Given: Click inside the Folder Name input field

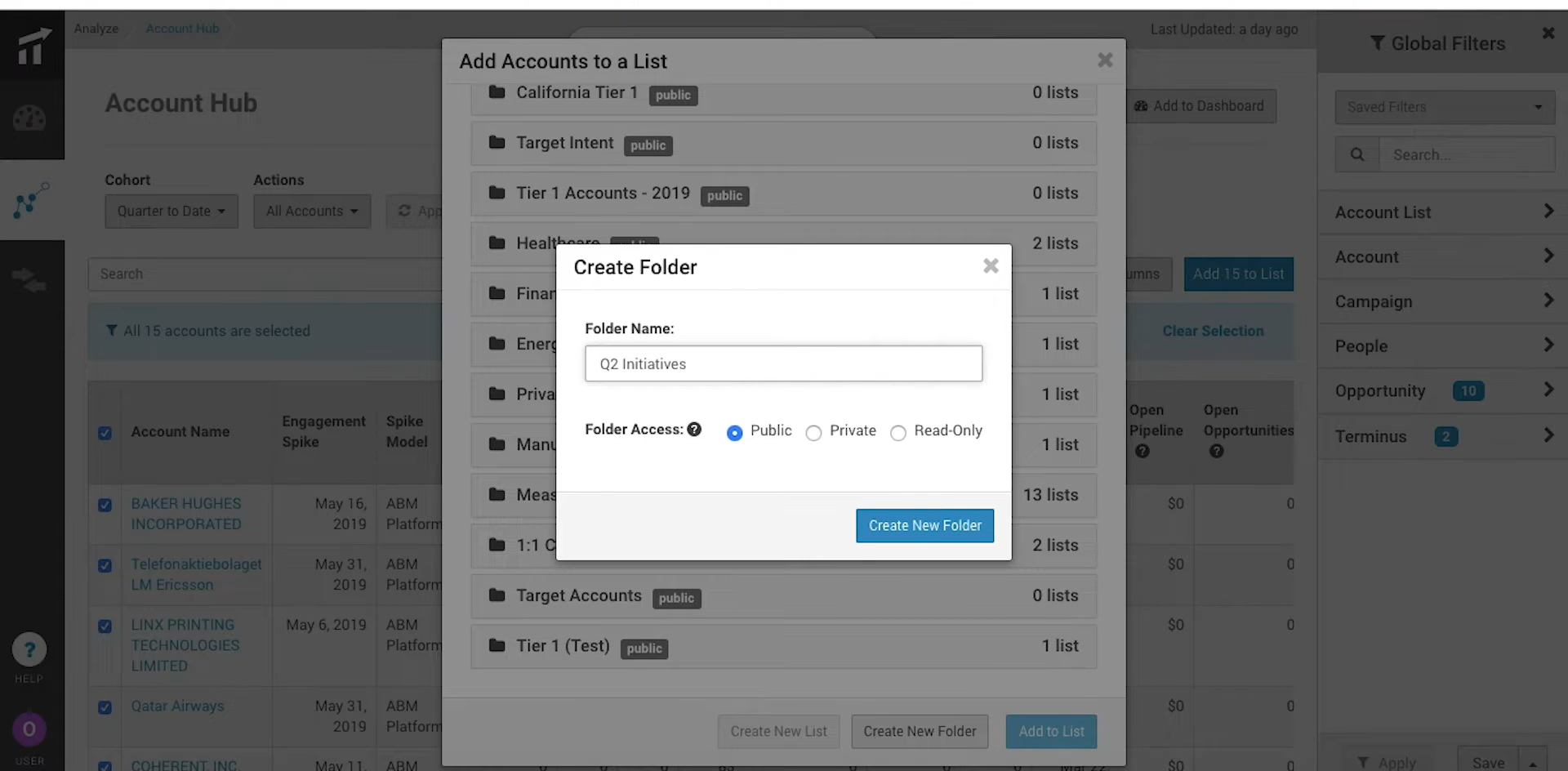Looking at the screenshot, I should tap(783, 363).
